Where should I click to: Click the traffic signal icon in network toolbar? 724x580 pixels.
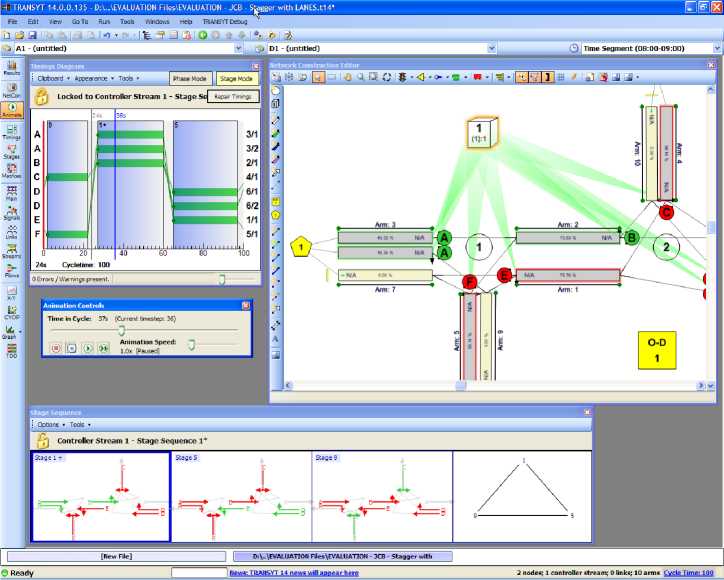pyautogui.click(x=402, y=77)
